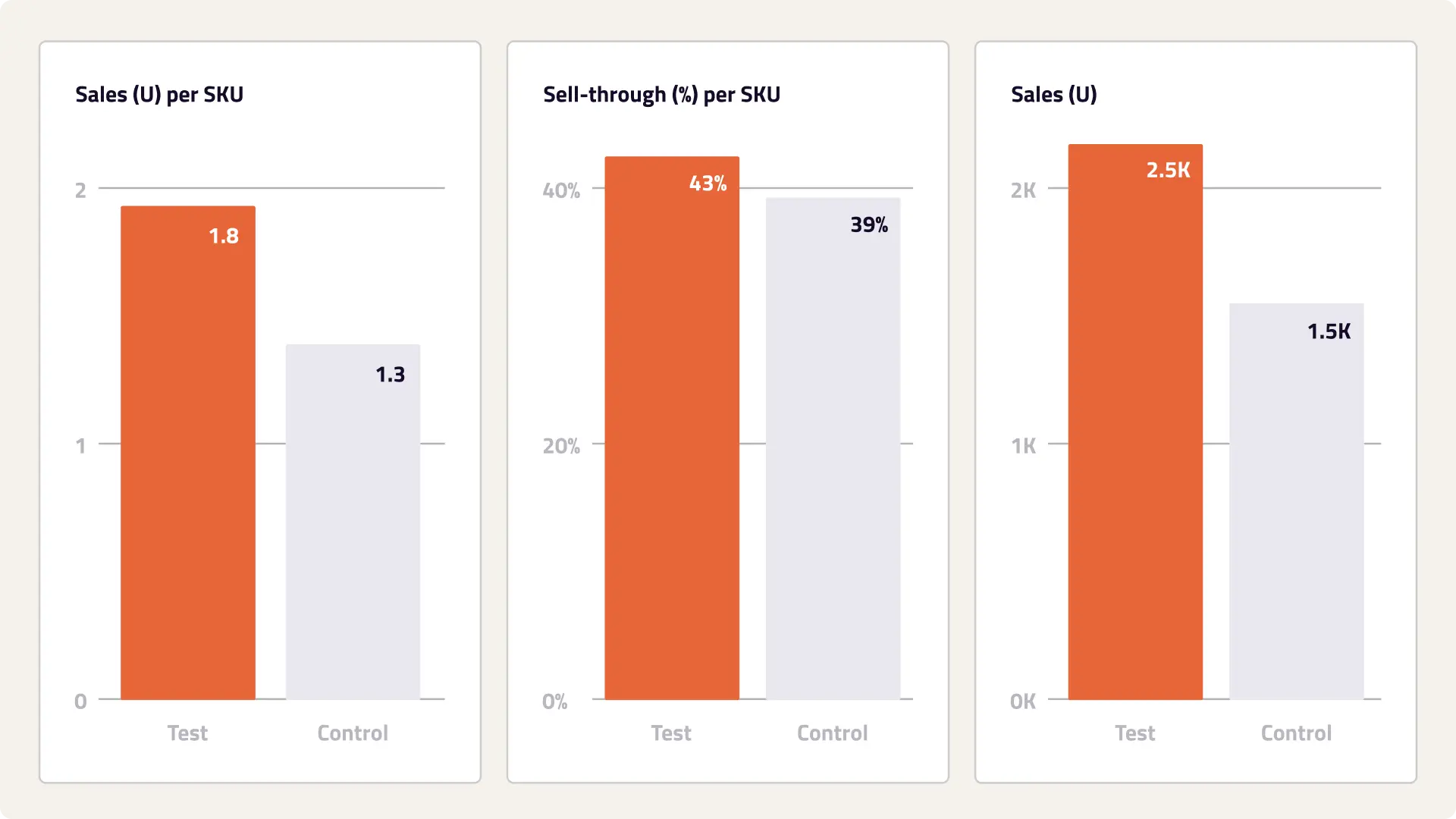Select the orange Test bar showing 2.5K
The width and height of the screenshot is (1456, 819).
coord(1135,425)
